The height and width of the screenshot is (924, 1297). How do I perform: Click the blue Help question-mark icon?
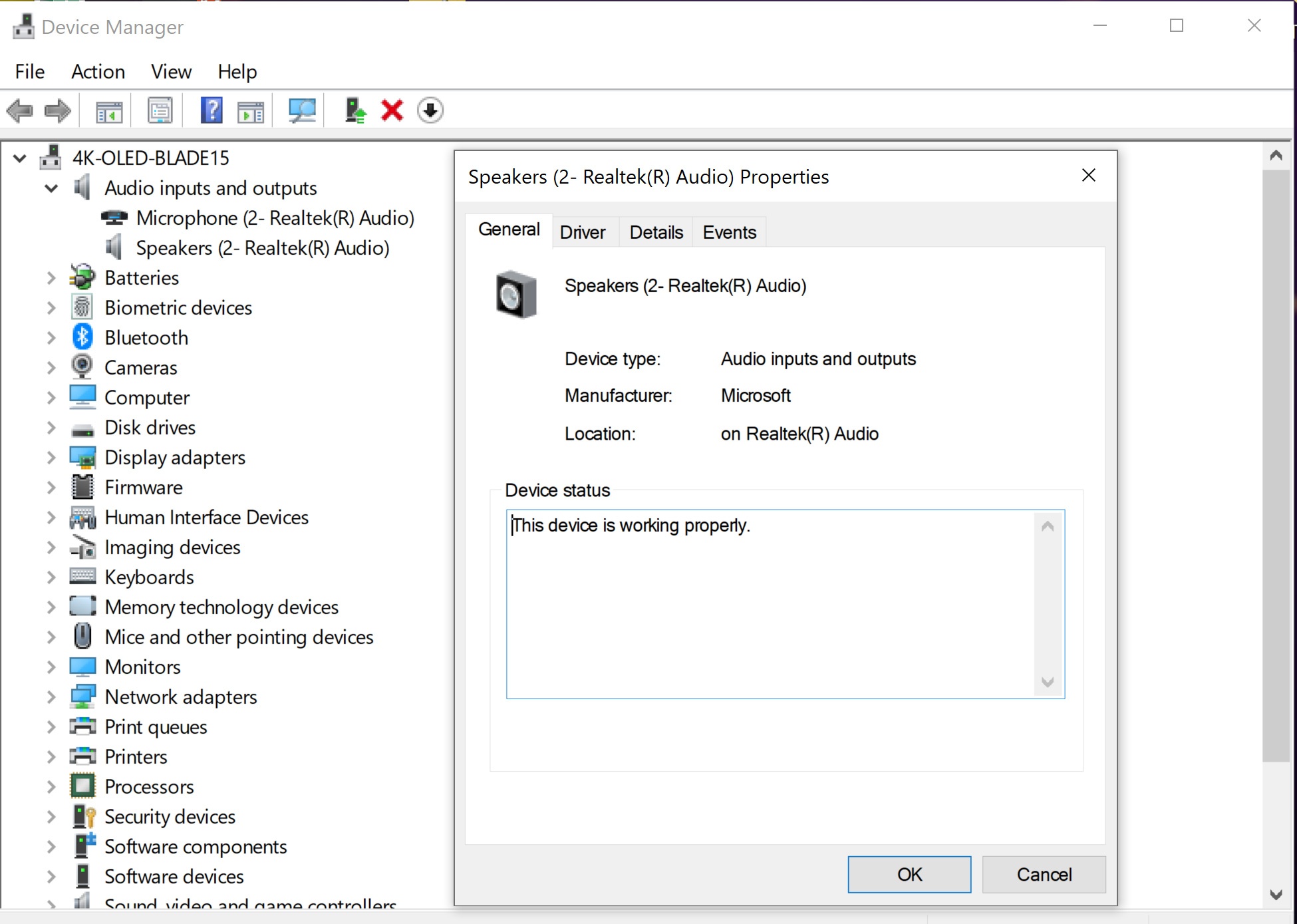pos(212,110)
